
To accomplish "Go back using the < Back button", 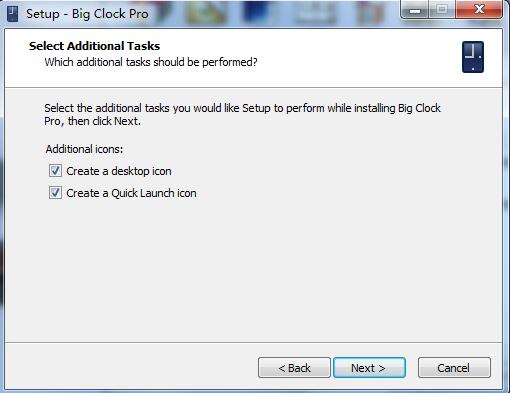I will coord(294,368).
